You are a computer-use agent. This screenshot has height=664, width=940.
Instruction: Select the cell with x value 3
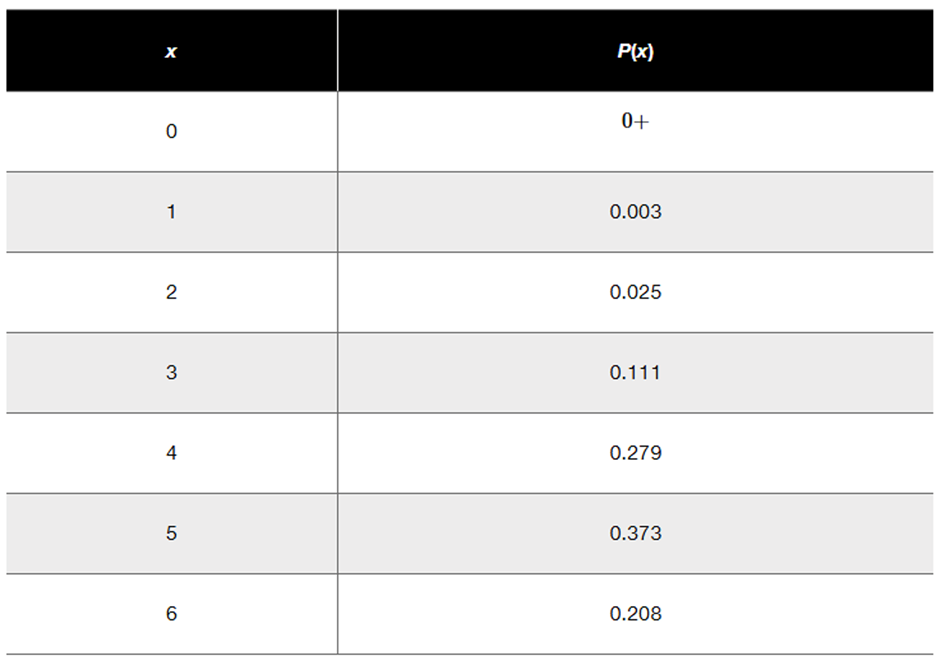[x=171, y=373]
